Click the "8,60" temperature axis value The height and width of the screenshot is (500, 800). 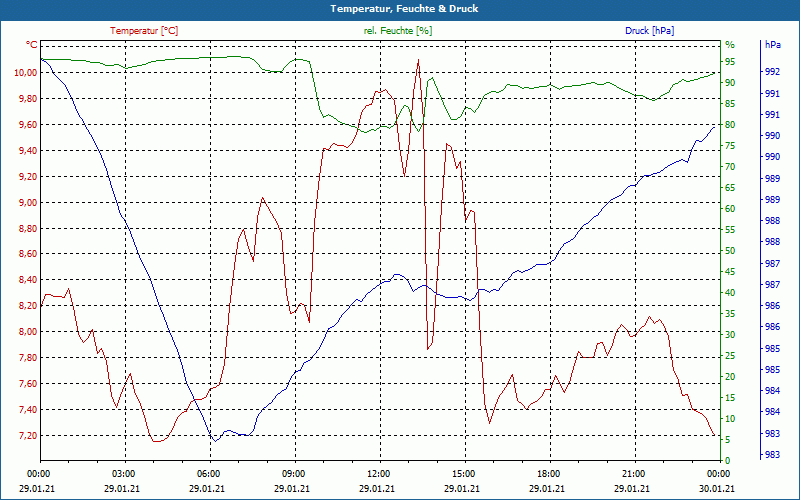[x=28, y=254]
